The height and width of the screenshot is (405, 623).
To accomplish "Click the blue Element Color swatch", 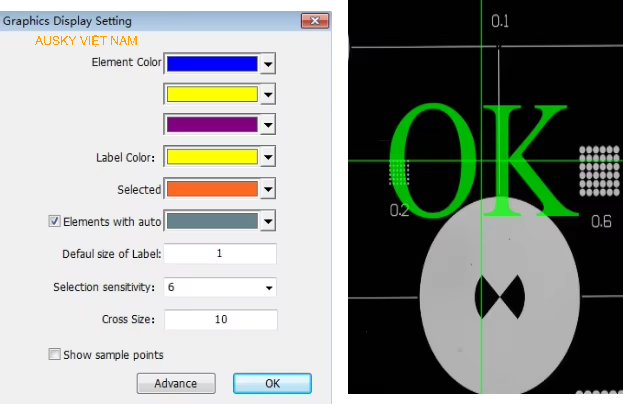I will coord(211,63).
